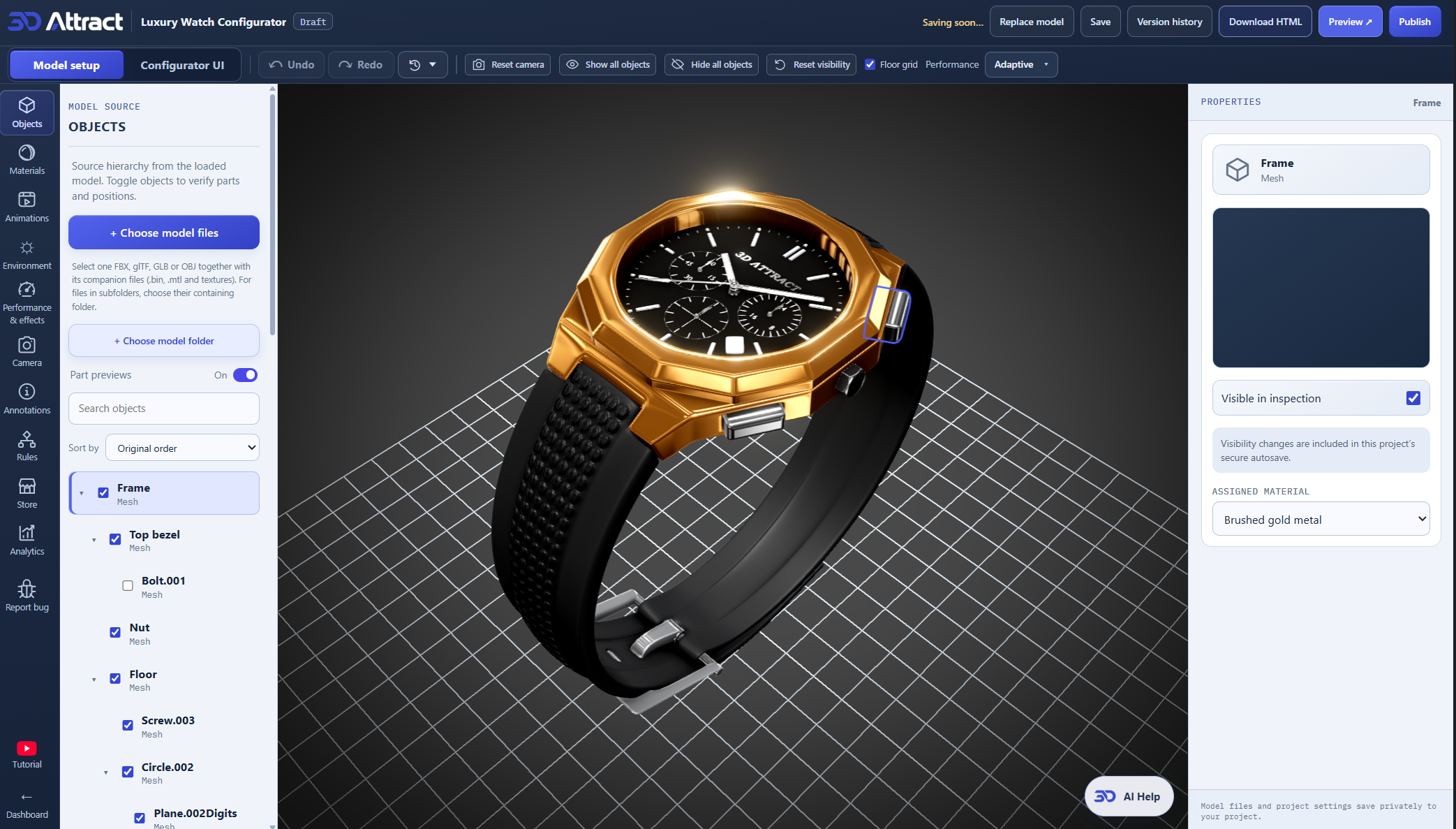This screenshot has width=1456, height=829.
Task: Collapse the Top bezel tree node
Action: click(x=94, y=540)
